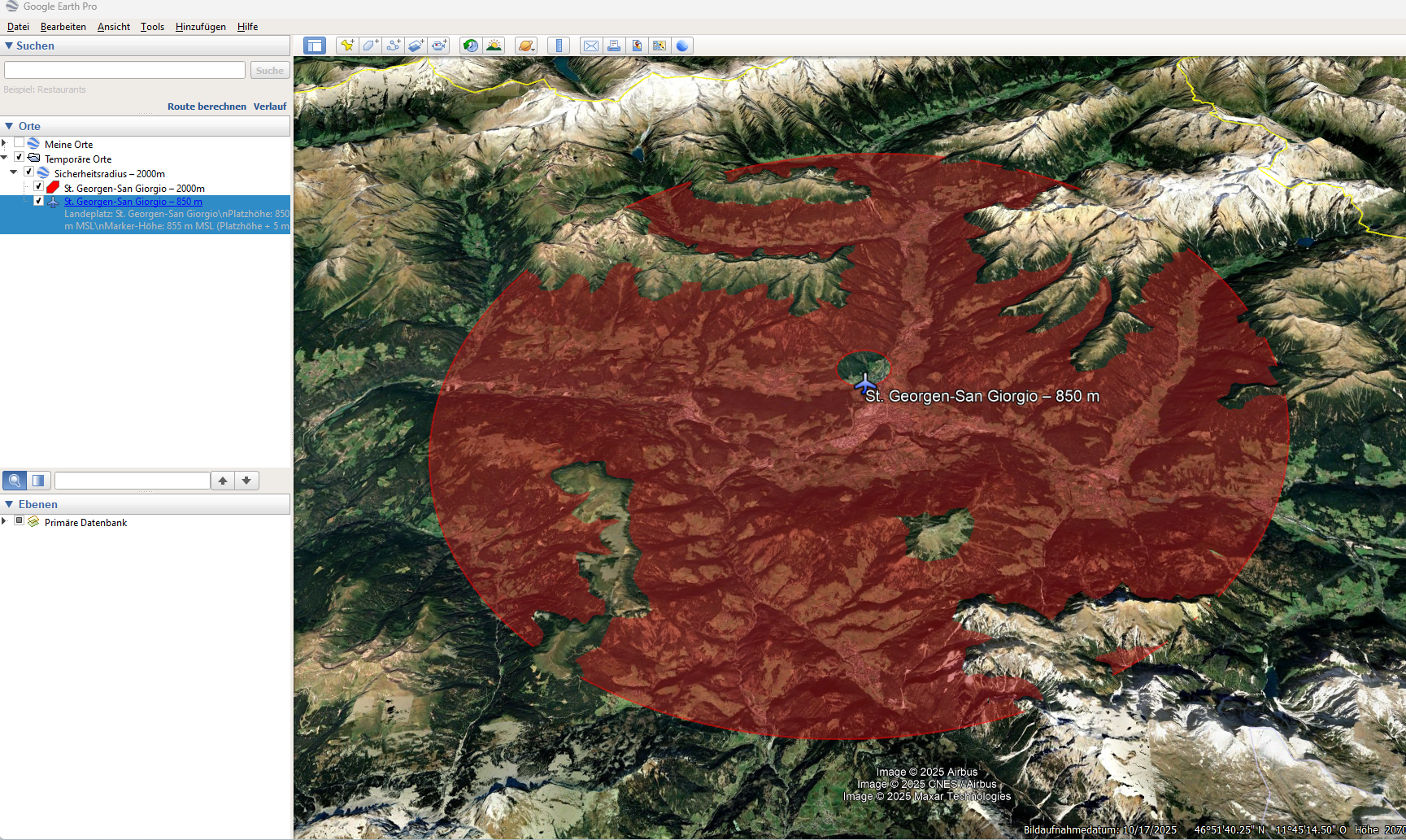
Task: Open historical imagery clock icon
Action: click(x=471, y=46)
